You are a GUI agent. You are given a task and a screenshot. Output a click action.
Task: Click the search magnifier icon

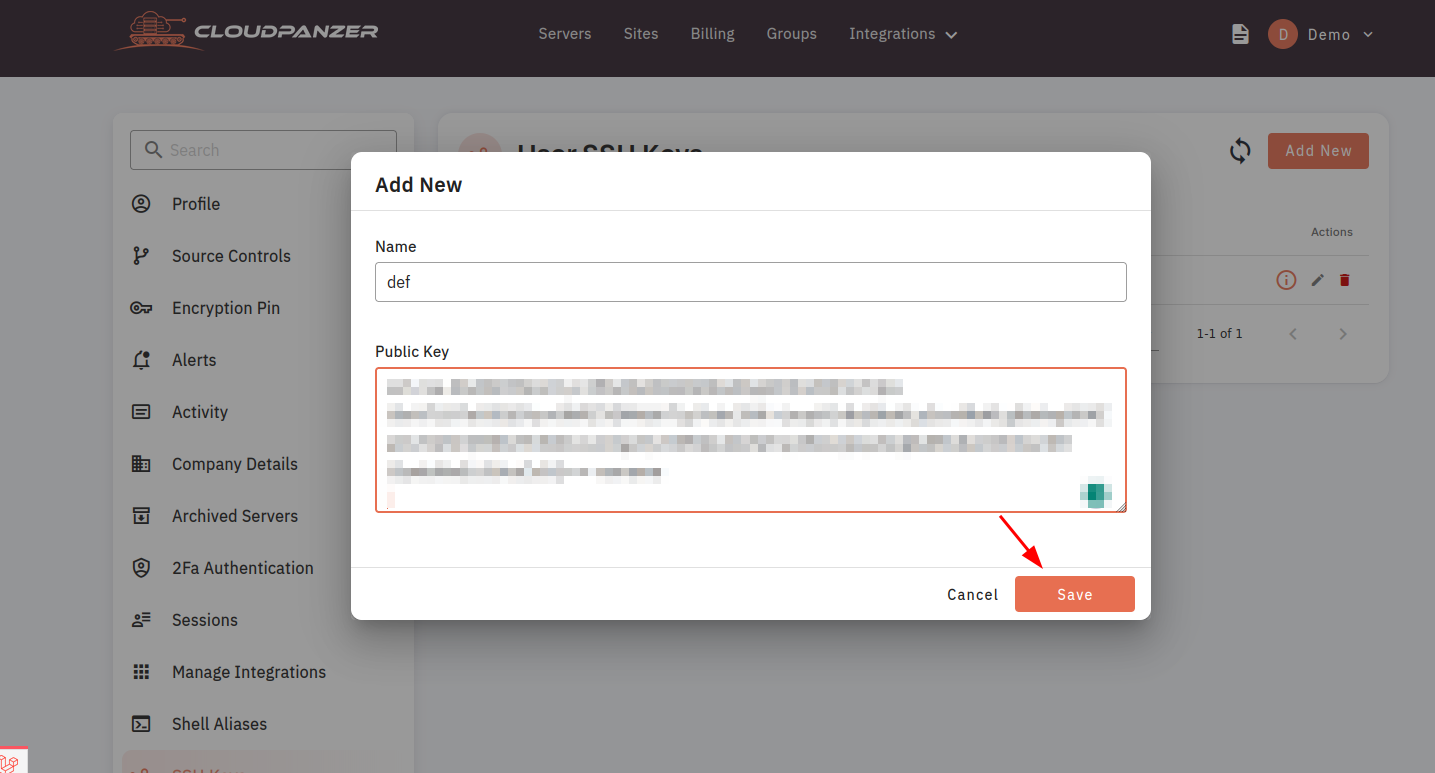click(153, 149)
